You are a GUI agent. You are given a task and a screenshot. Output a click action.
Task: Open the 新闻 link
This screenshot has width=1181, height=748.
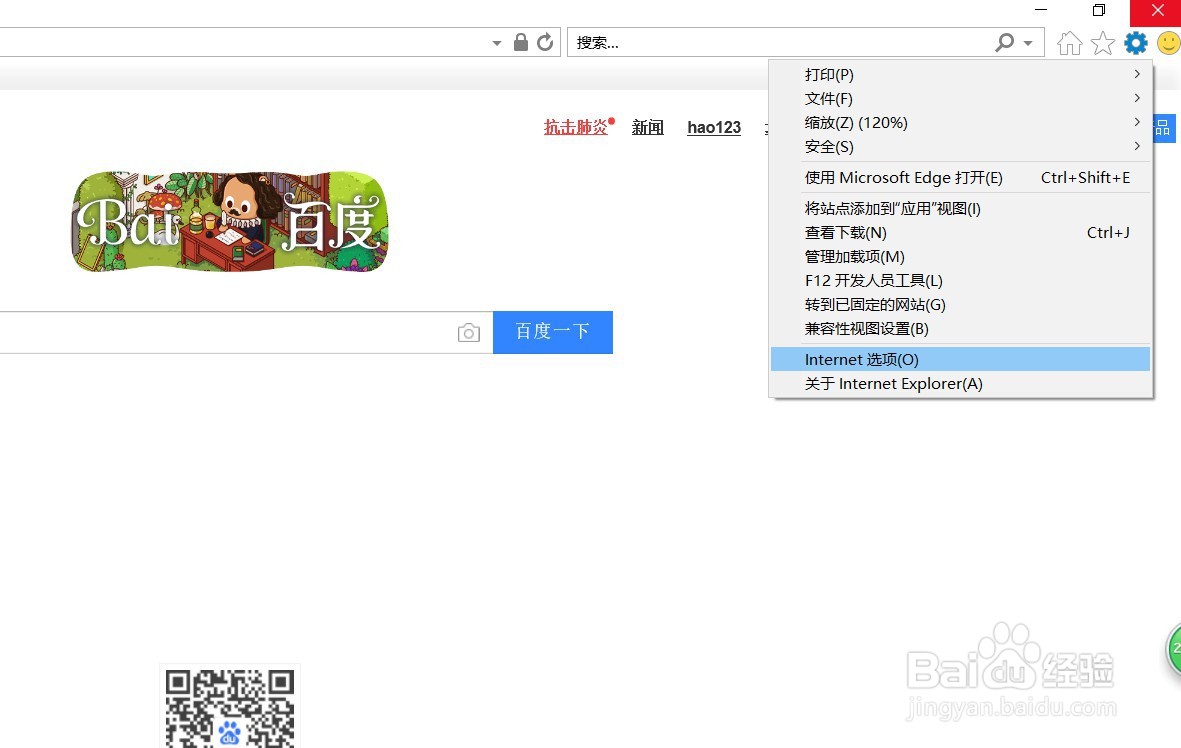(x=648, y=127)
